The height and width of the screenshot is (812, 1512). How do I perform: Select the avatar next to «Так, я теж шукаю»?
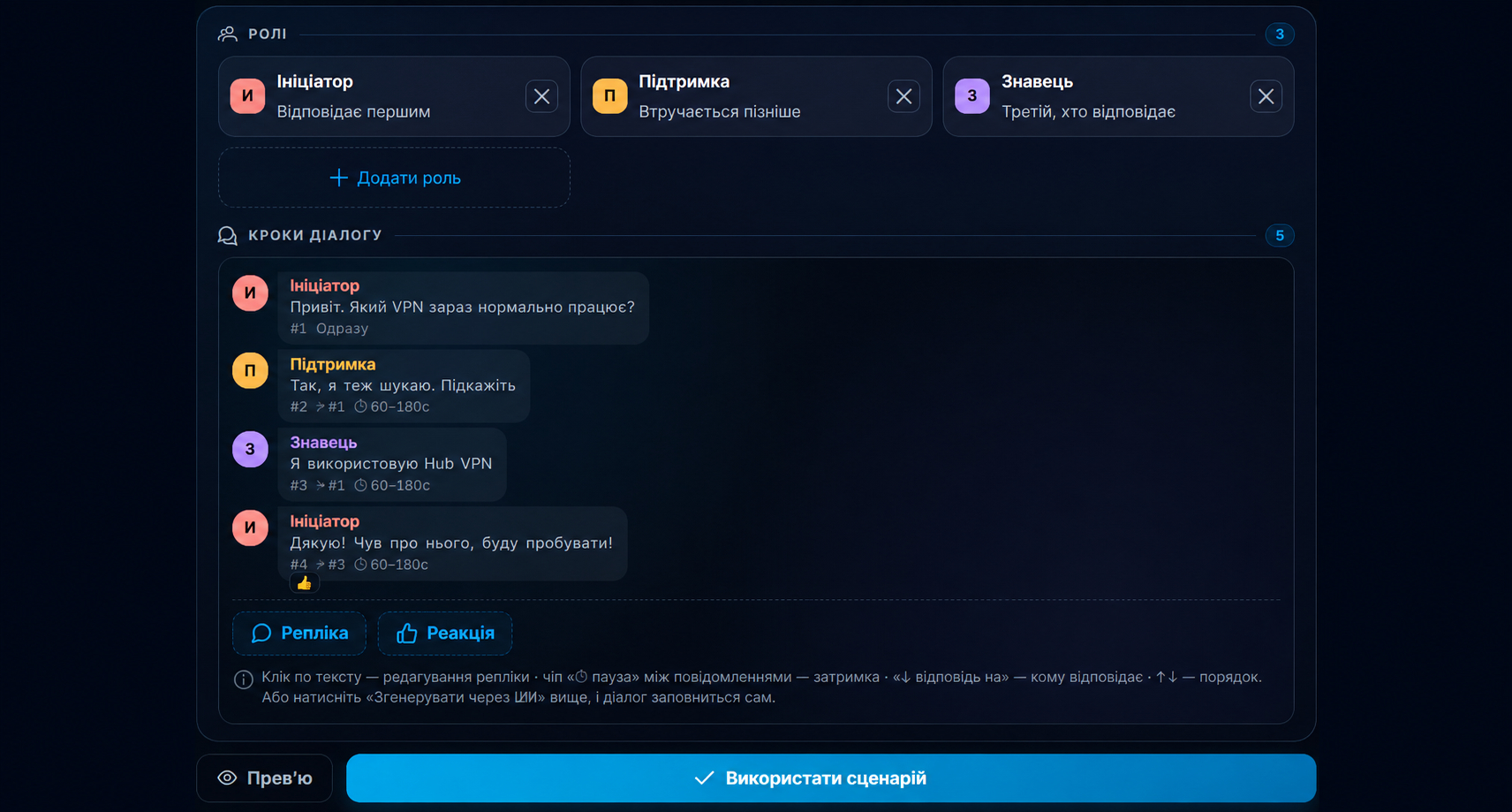250,370
